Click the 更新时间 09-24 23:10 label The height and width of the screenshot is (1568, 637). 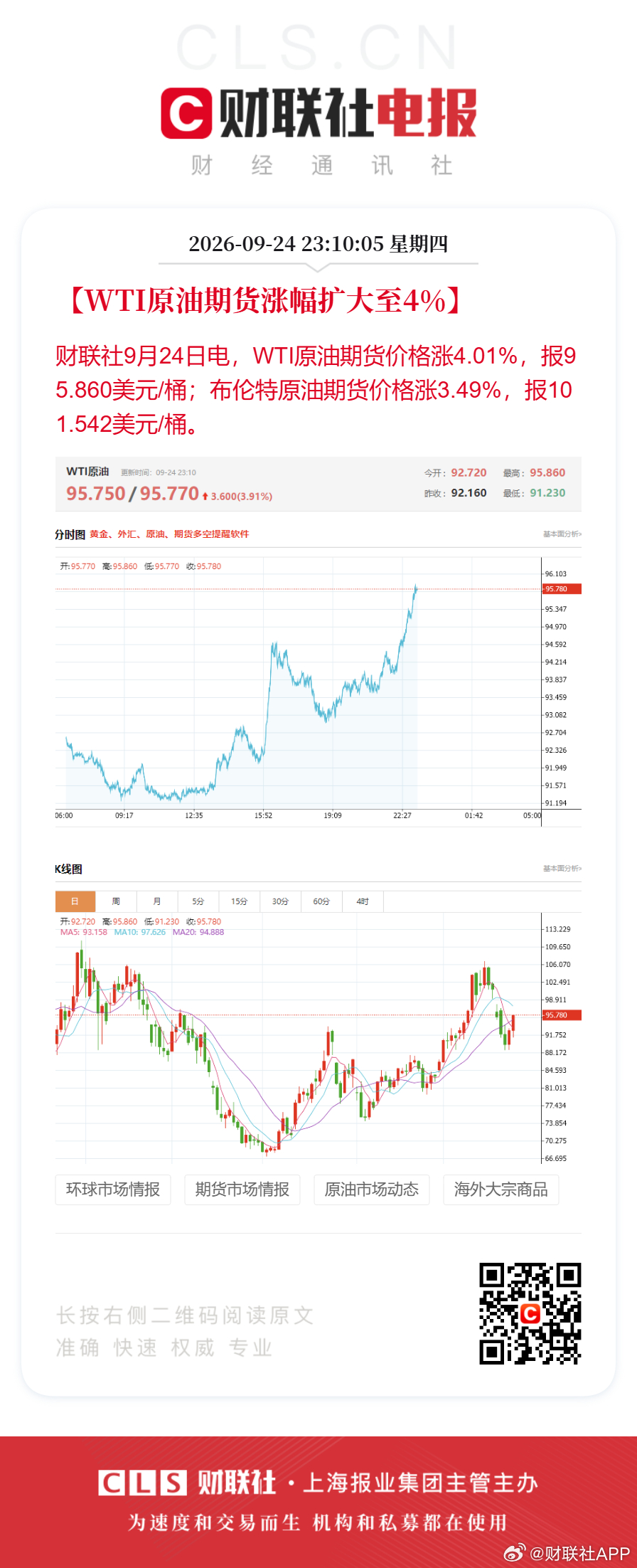click(159, 472)
